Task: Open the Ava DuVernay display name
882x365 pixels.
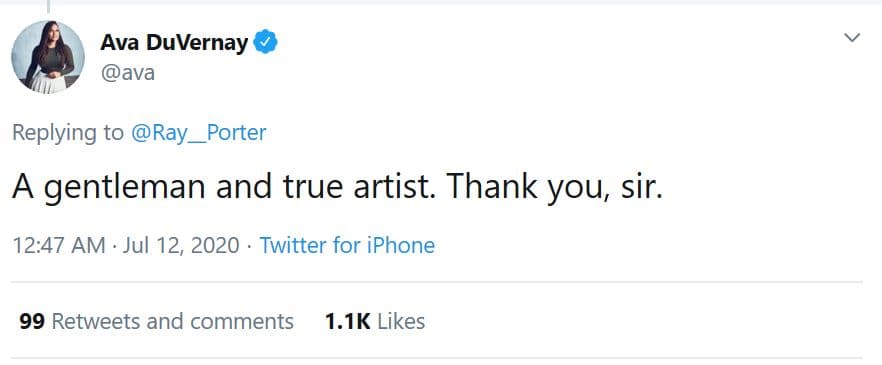Action: (174, 43)
